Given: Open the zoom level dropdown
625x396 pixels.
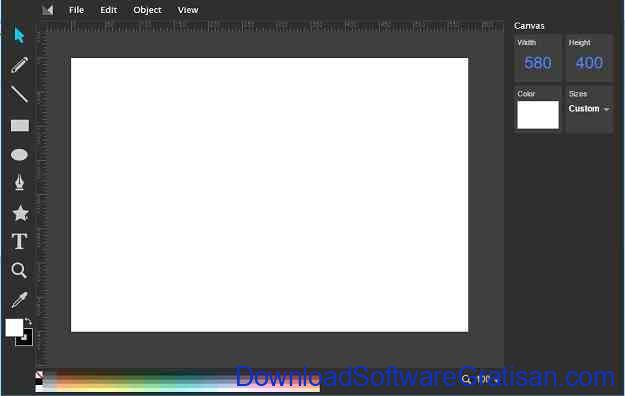Looking at the screenshot, I should tap(481, 380).
